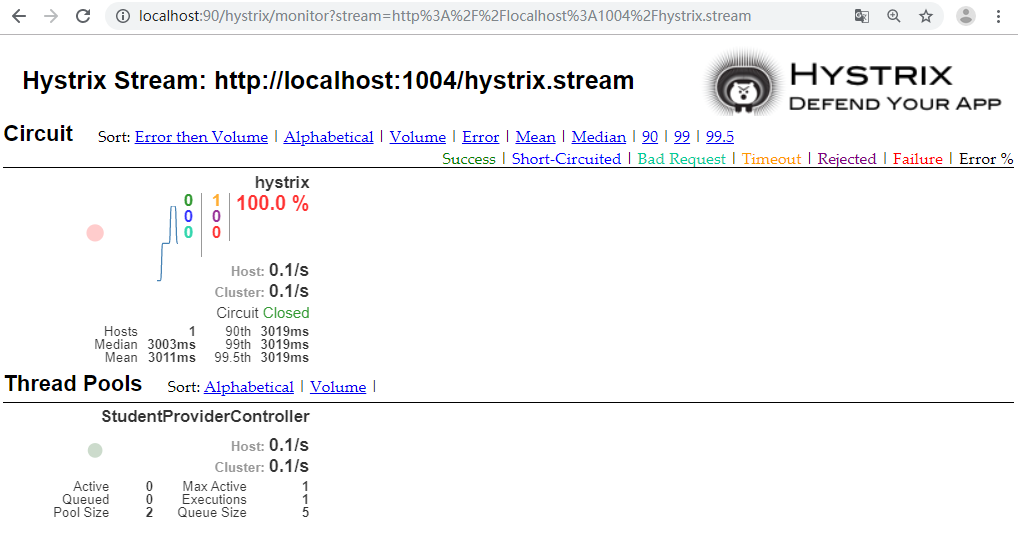This screenshot has width=1018, height=544.
Task: Click the Hystrix Stream page heading
Action: point(328,80)
